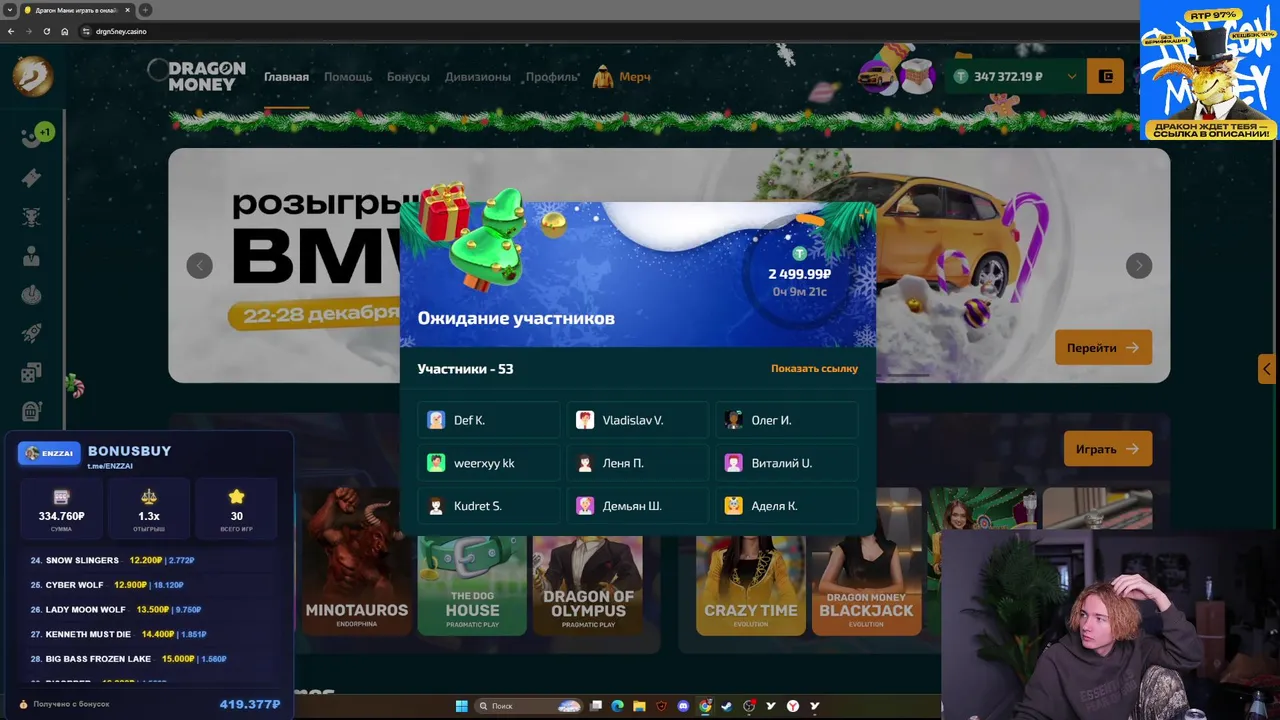1280x720 pixels.
Task: Select participant weerxyy kk
Action: pos(489,463)
